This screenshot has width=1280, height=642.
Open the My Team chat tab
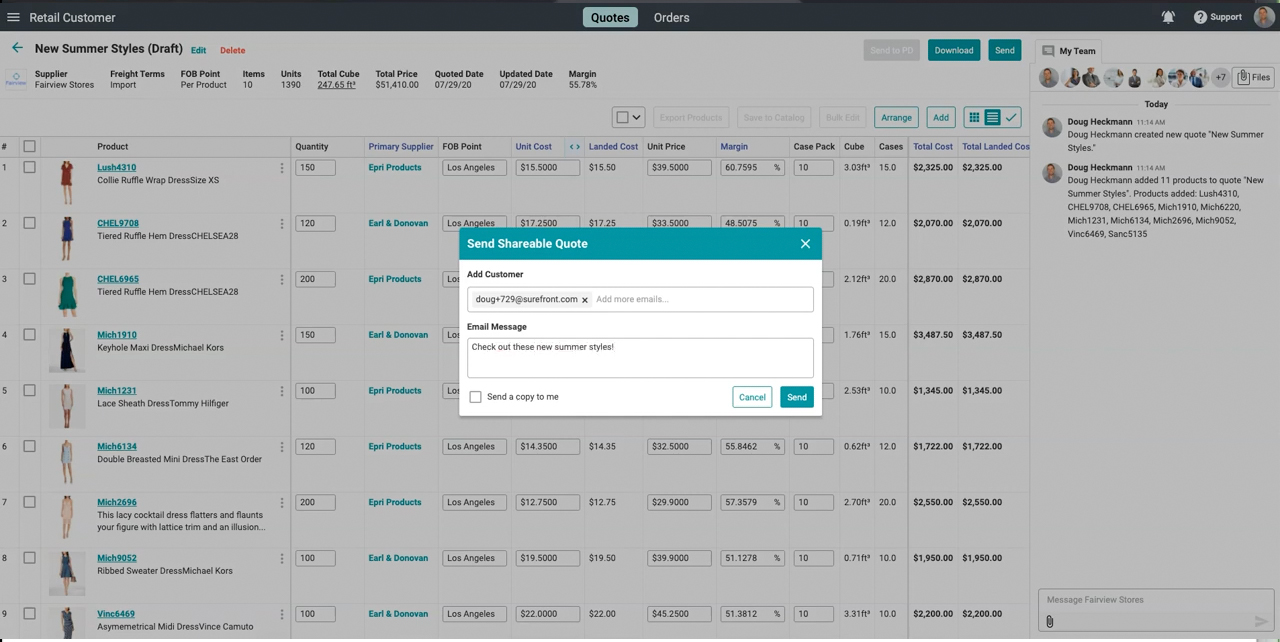1068,51
